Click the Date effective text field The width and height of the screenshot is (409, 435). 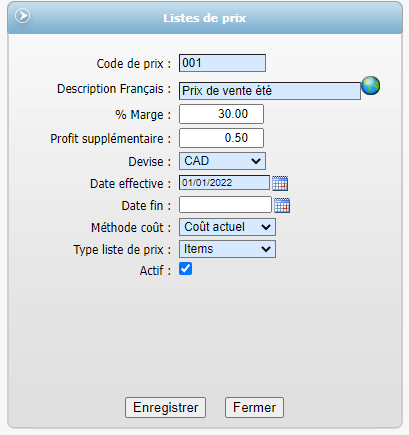[224, 183]
